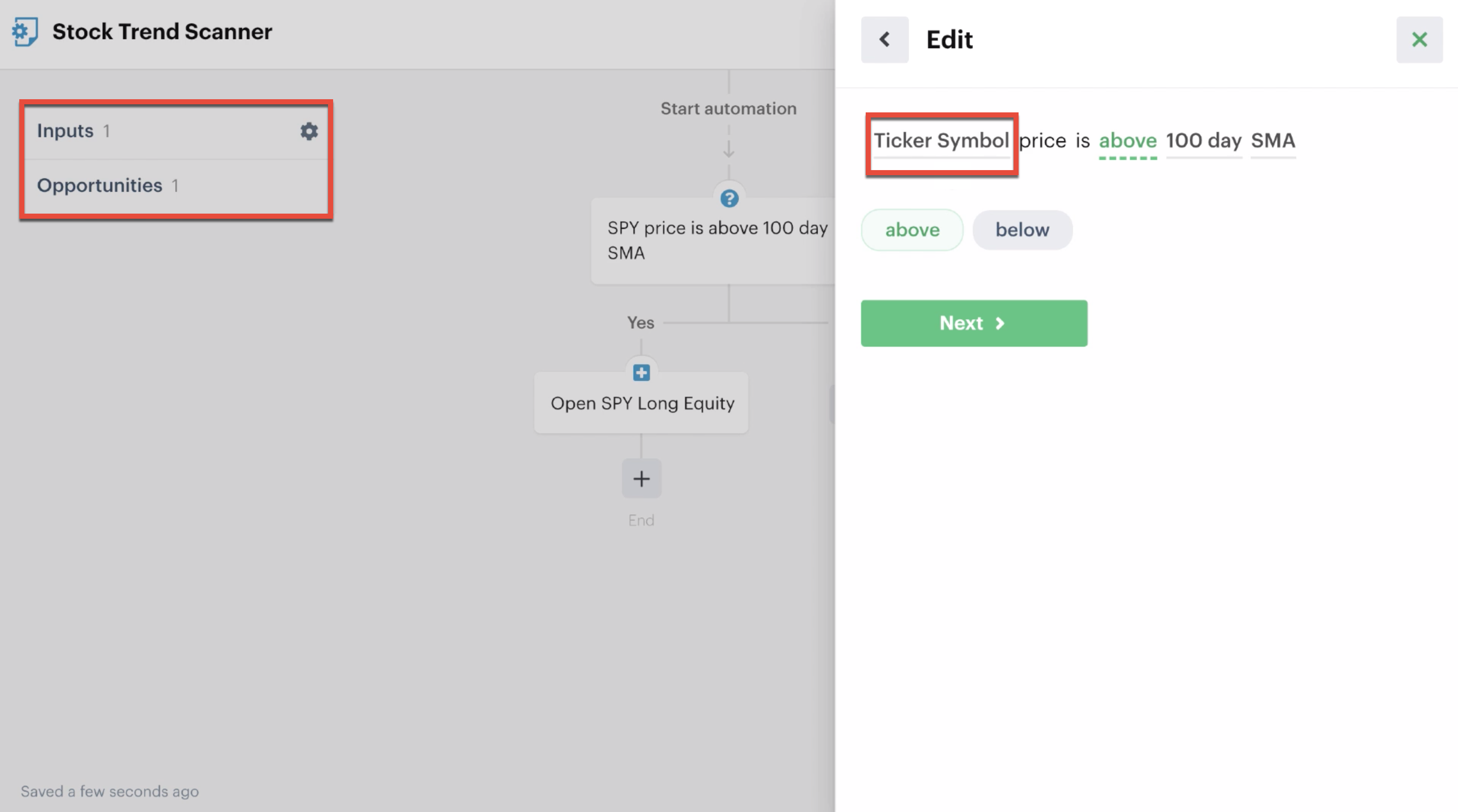Click the 'Edit' panel heading
The height and width of the screenshot is (812, 1458).
tap(949, 39)
